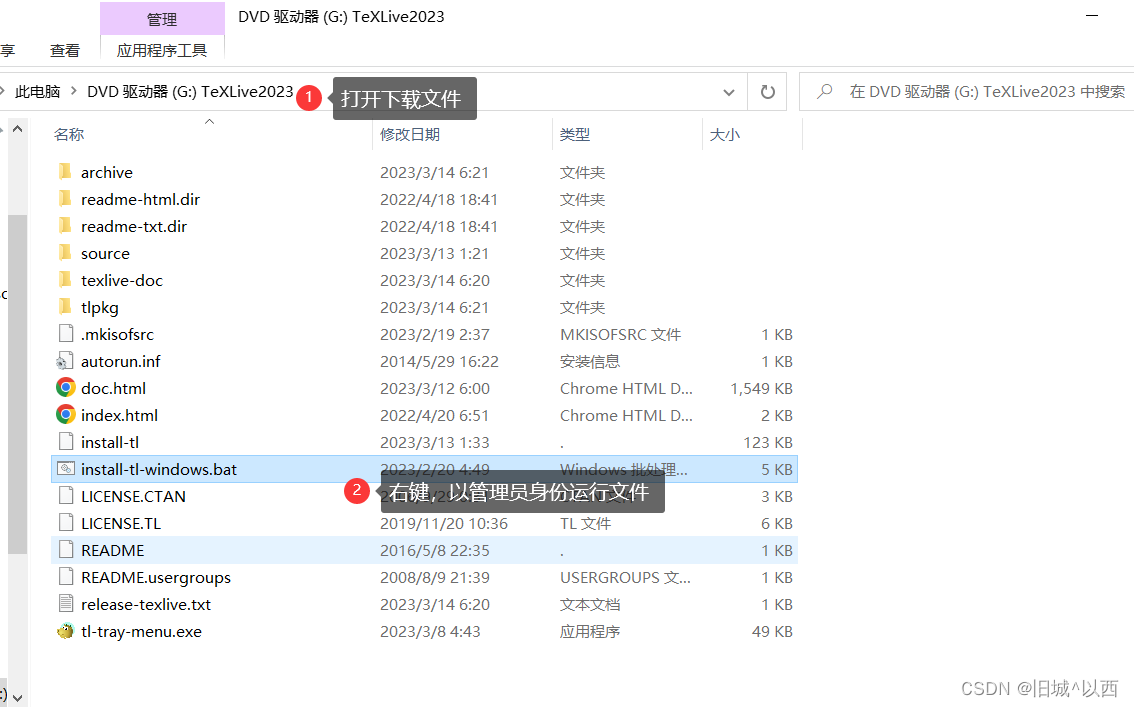Click the source folder icon
The width and height of the screenshot is (1134, 707).
coord(65,253)
